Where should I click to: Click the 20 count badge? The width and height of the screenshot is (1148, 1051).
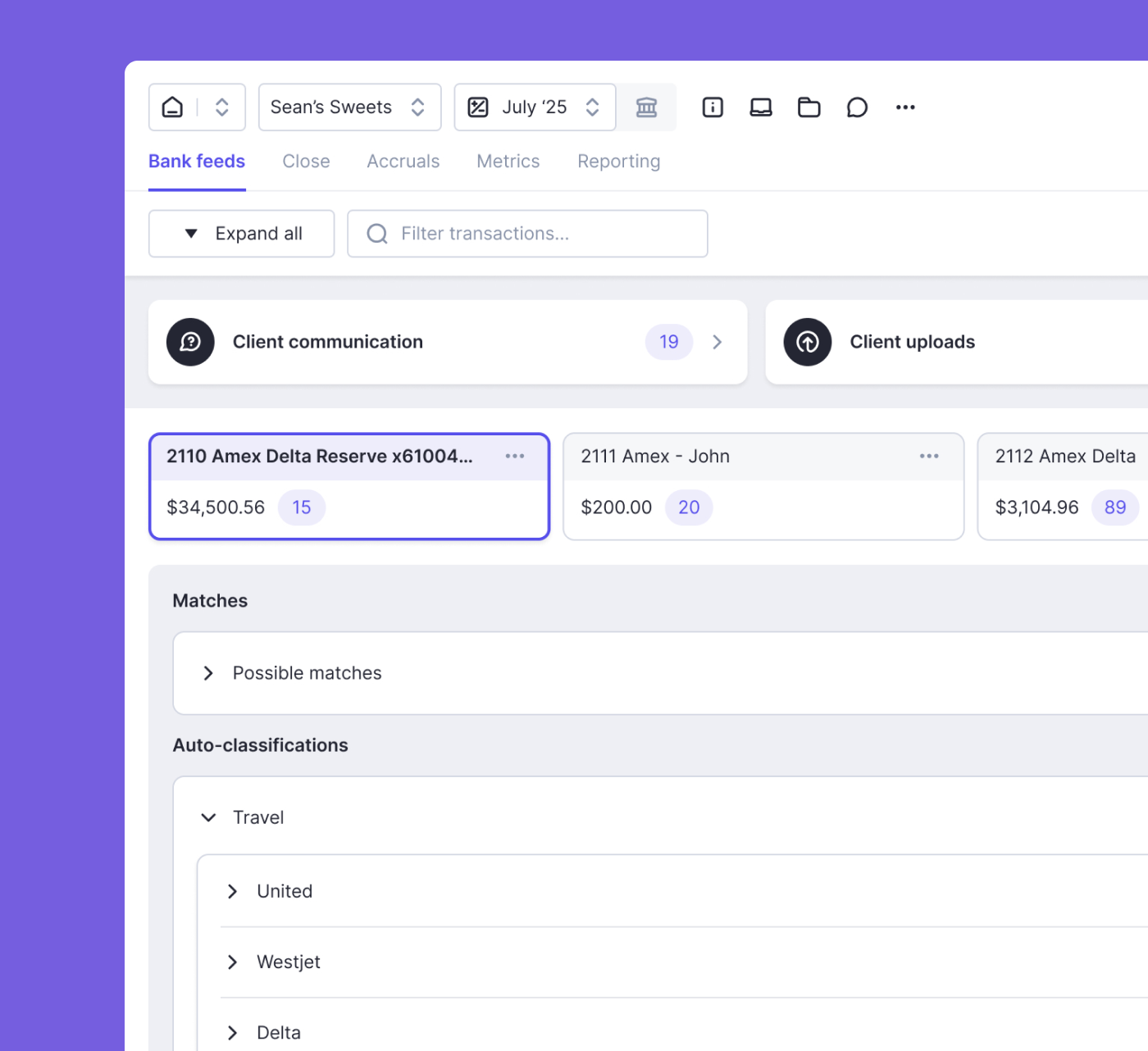(x=689, y=507)
